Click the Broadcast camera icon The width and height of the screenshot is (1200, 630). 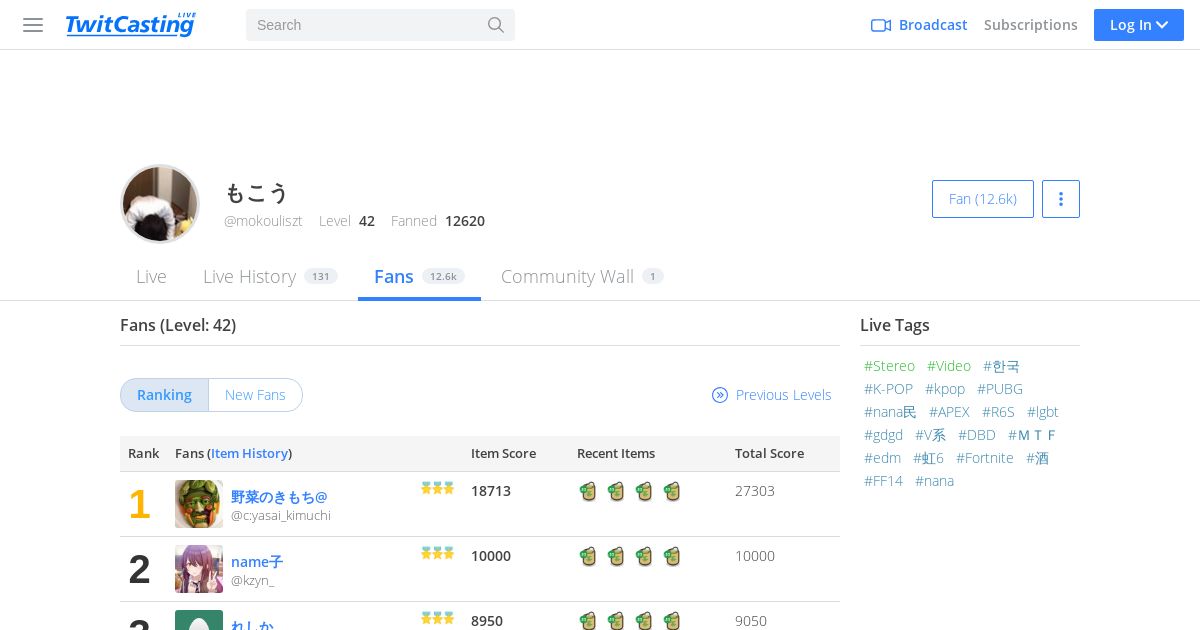(881, 25)
